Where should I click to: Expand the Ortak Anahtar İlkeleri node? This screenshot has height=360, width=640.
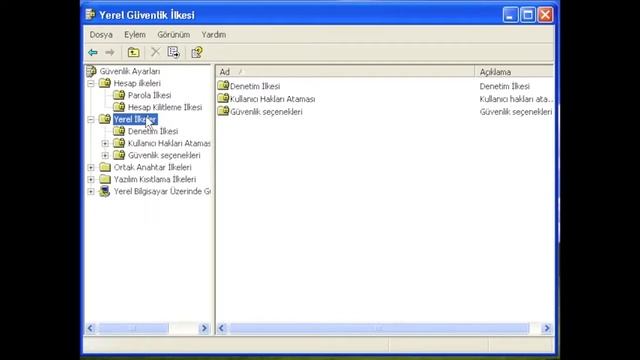[x=91, y=167]
